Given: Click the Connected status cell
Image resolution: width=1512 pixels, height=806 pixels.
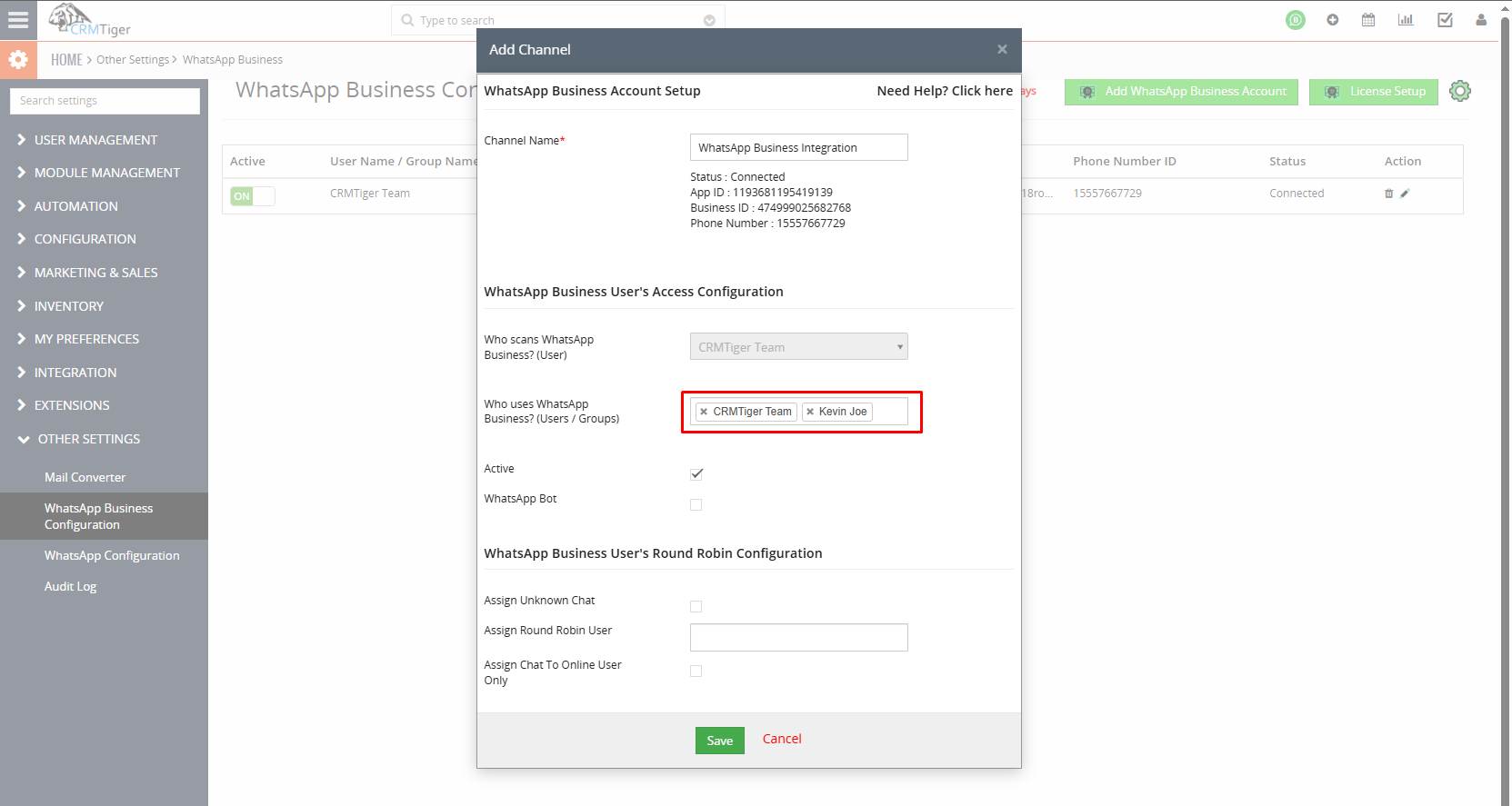Looking at the screenshot, I should (1297, 194).
